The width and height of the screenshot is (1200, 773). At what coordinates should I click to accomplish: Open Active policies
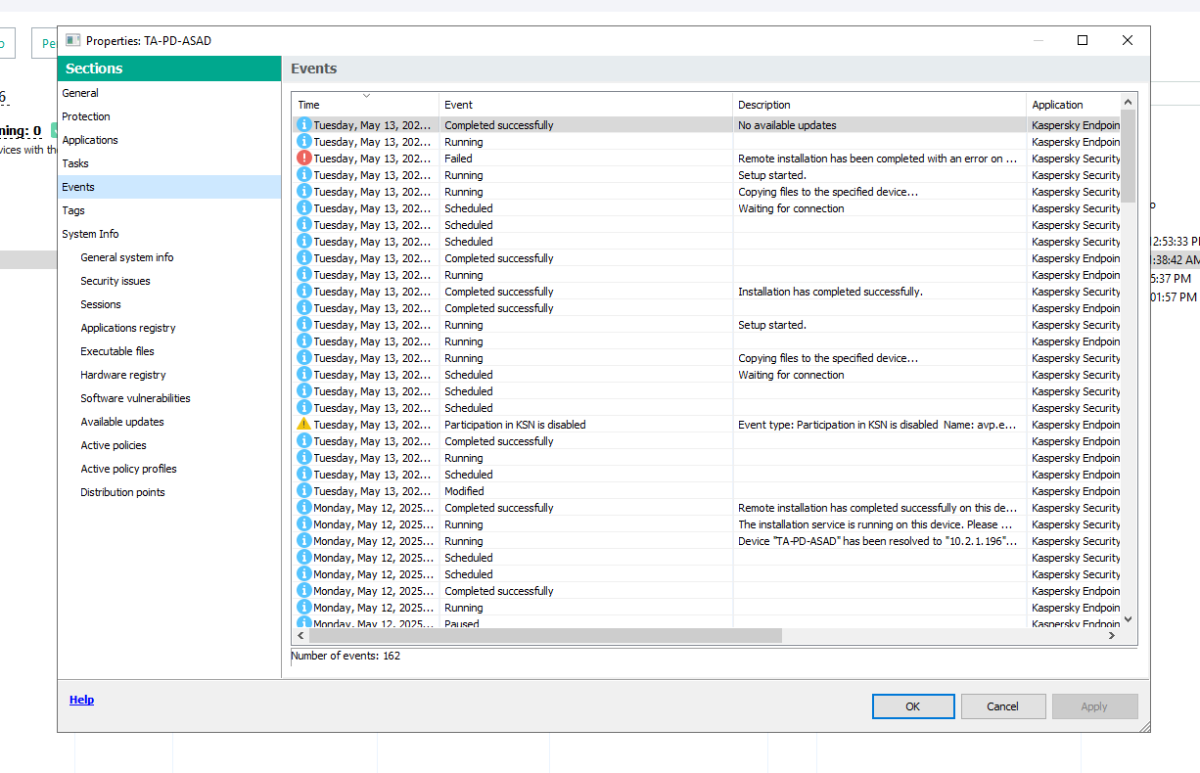(x=113, y=445)
